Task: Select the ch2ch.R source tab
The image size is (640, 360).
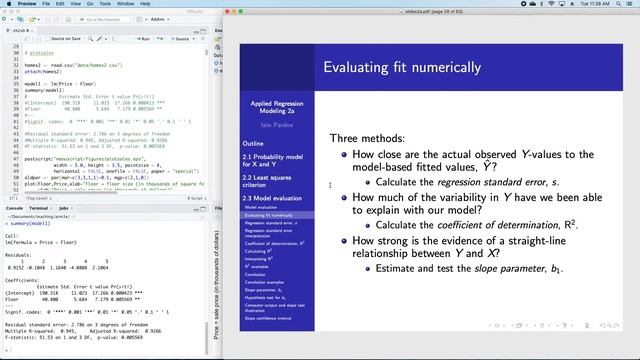Action: (20, 30)
